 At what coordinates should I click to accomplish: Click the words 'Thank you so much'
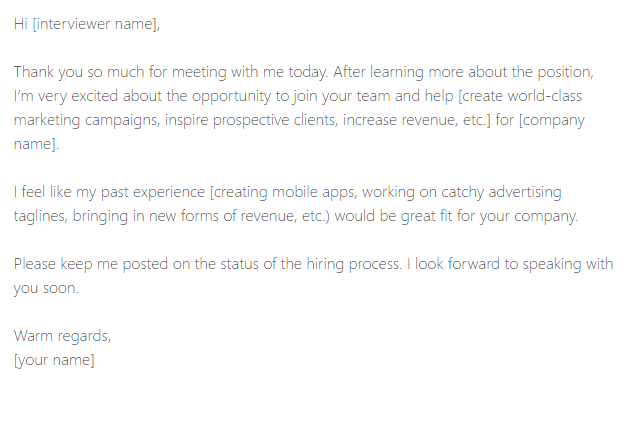coord(79,72)
